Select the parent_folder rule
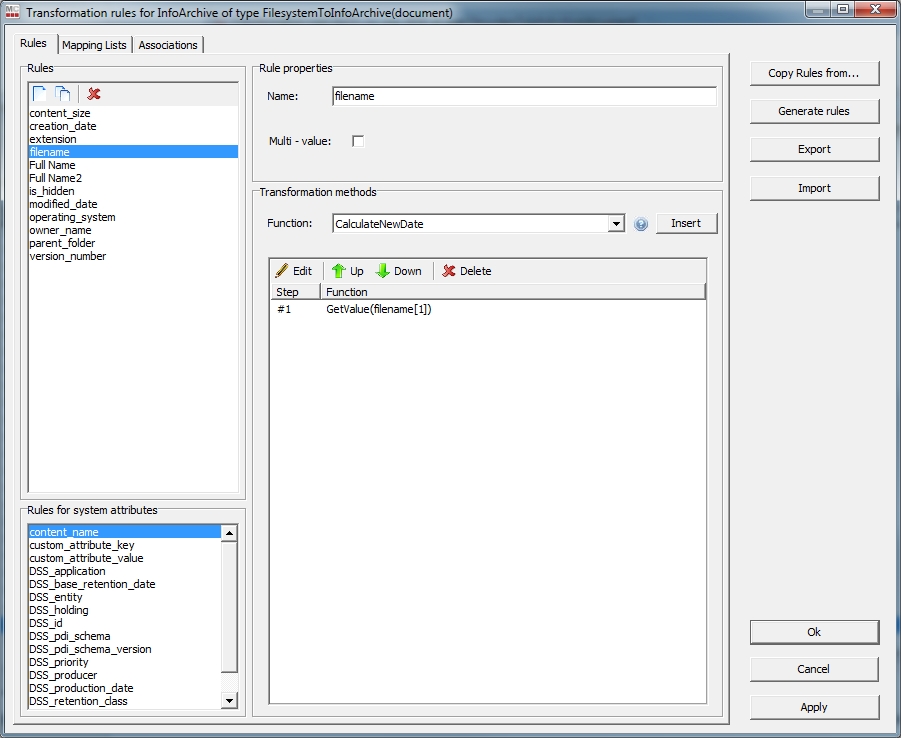 63,243
